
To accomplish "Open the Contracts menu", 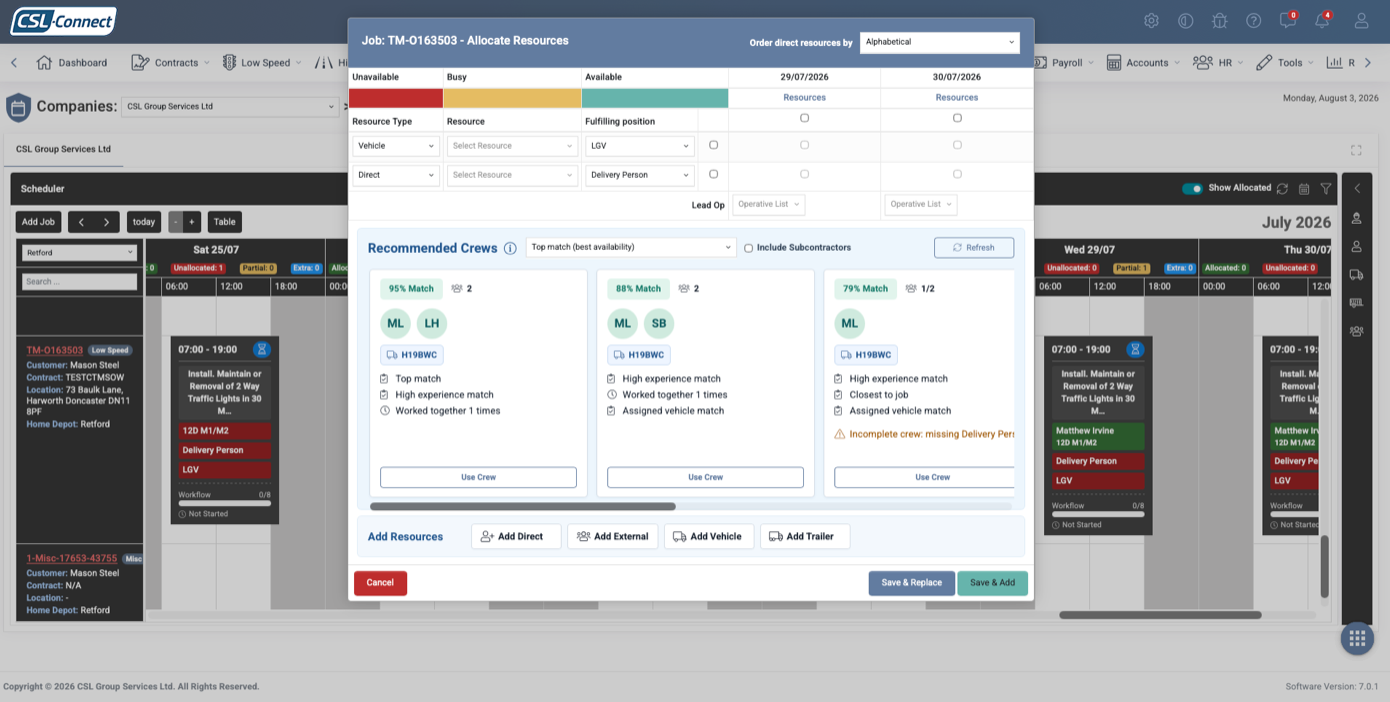I will click(171, 62).
